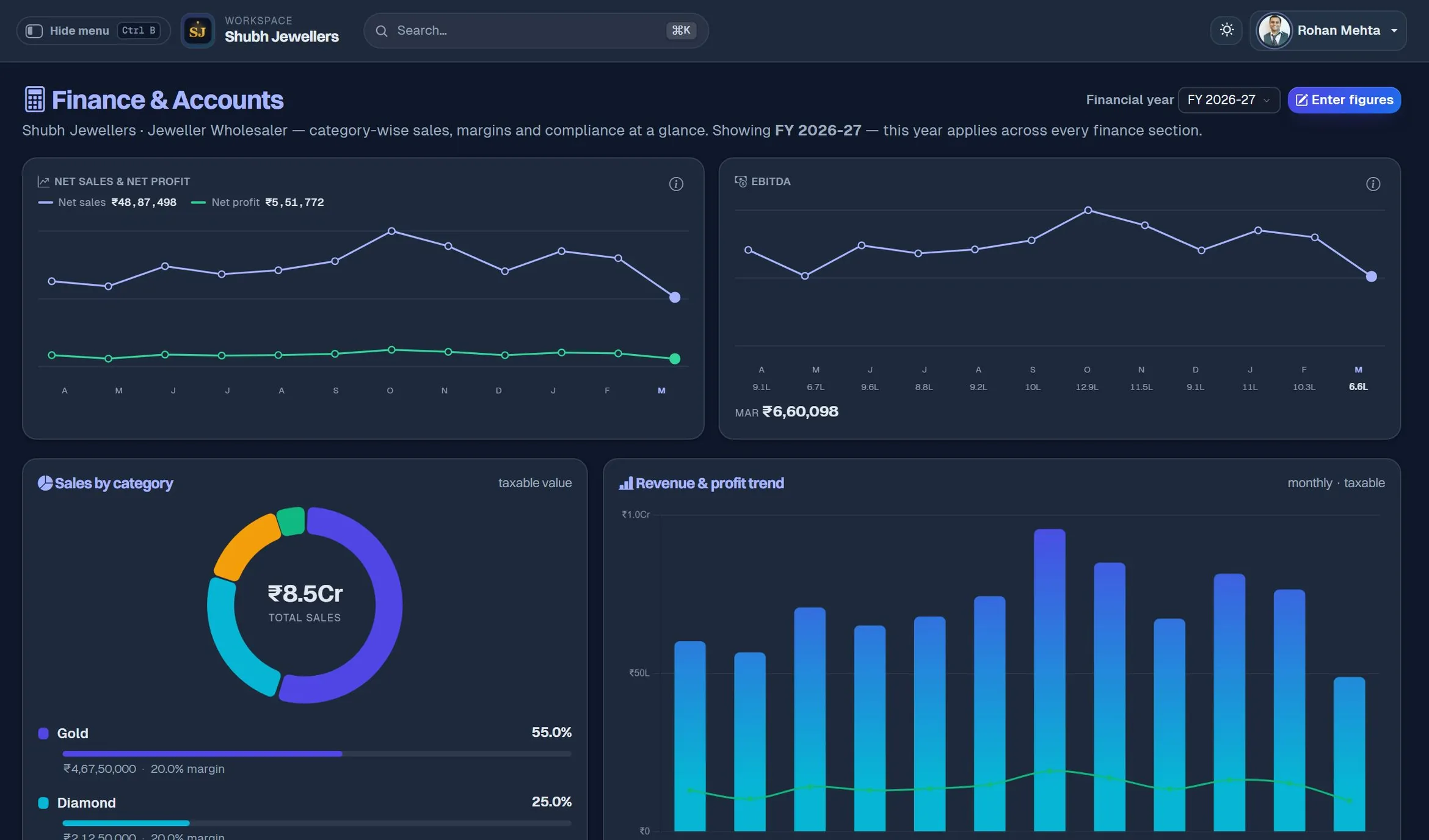Click the highlighted March point on Net profit line
The image size is (1429, 840).
click(x=674, y=358)
